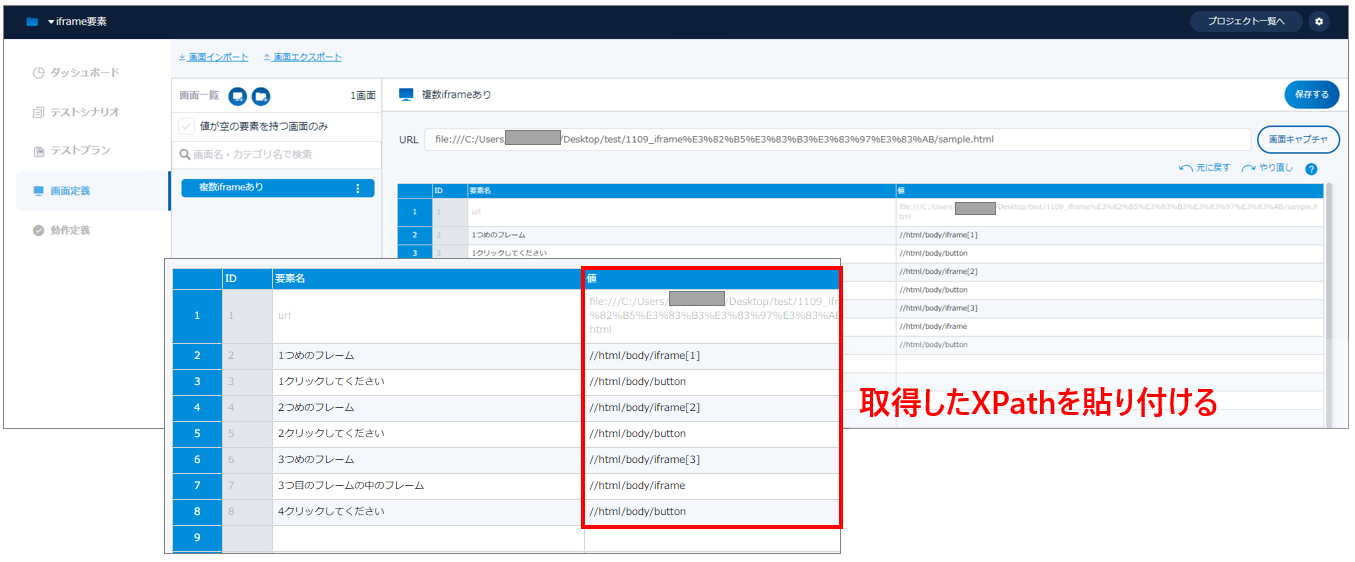Screen dimensions: 1355x562
Task: Click the blue help question mark icon
Action: [x=1311, y=169]
